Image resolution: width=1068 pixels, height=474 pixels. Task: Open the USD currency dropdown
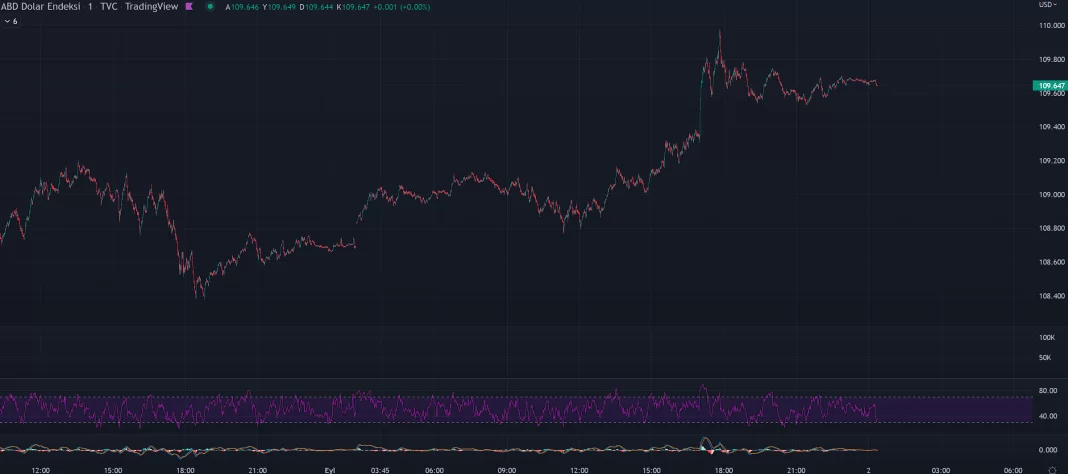coord(1047,4)
